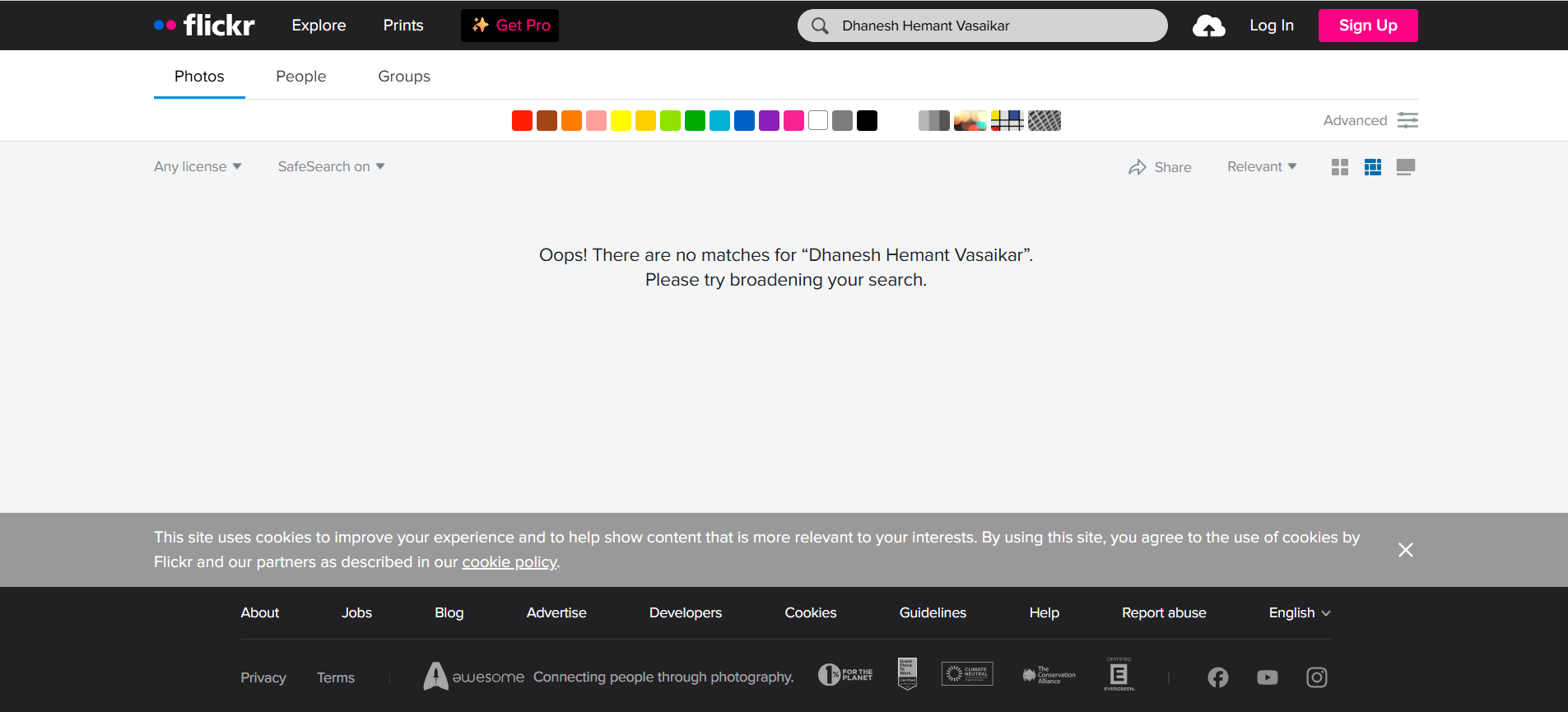Viewport: 1568px width, 712px height.
Task: Dismiss the cookie notice with X
Action: [x=1406, y=550]
